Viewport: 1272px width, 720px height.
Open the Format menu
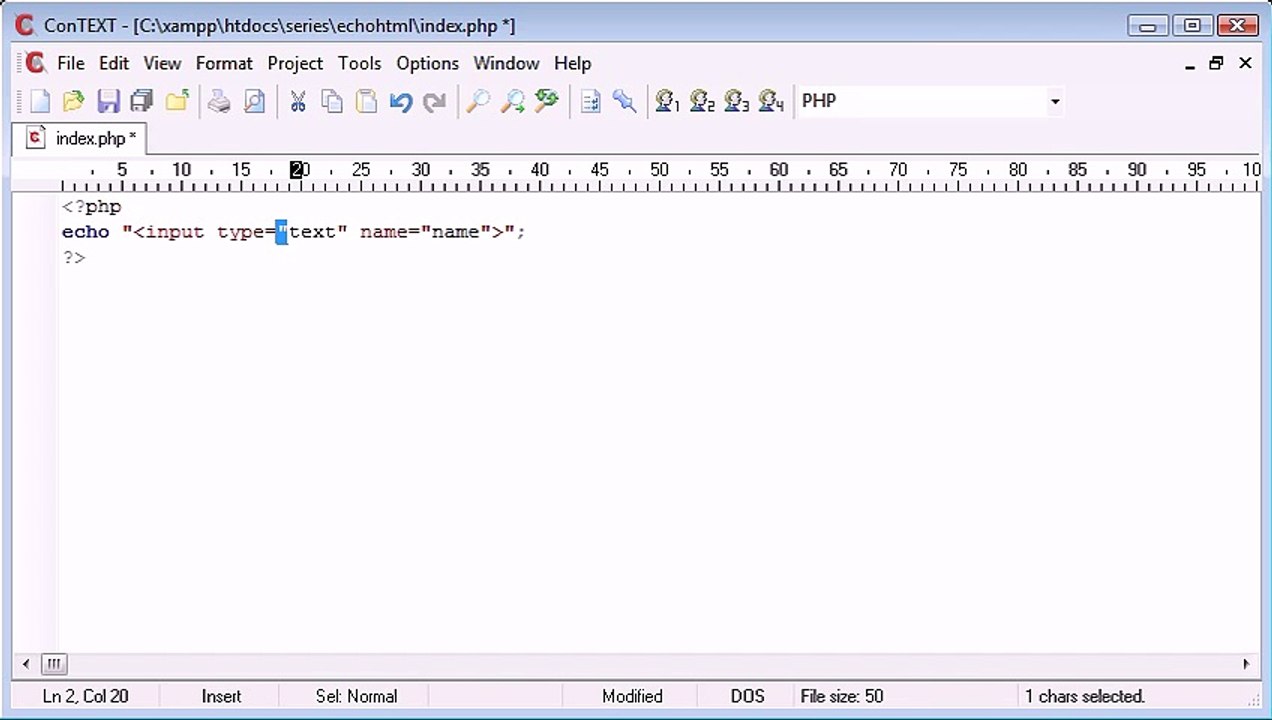(x=224, y=63)
